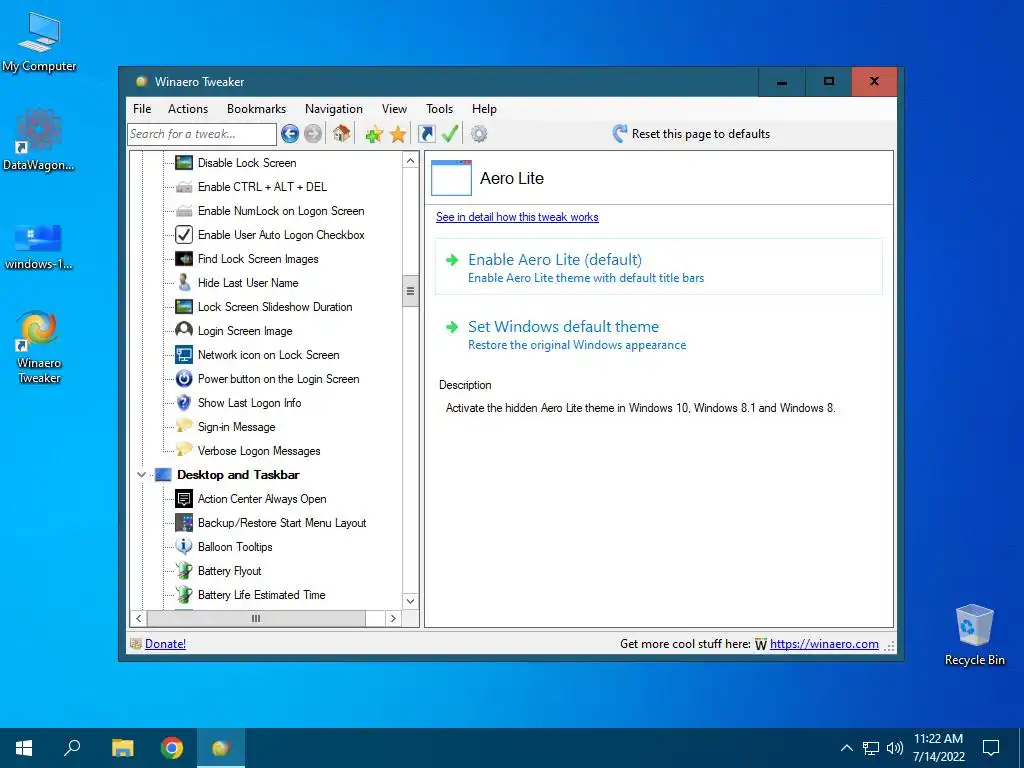Click the Search for a tweak field
This screenshot has height=768, width=1024.
pos(202,134)
